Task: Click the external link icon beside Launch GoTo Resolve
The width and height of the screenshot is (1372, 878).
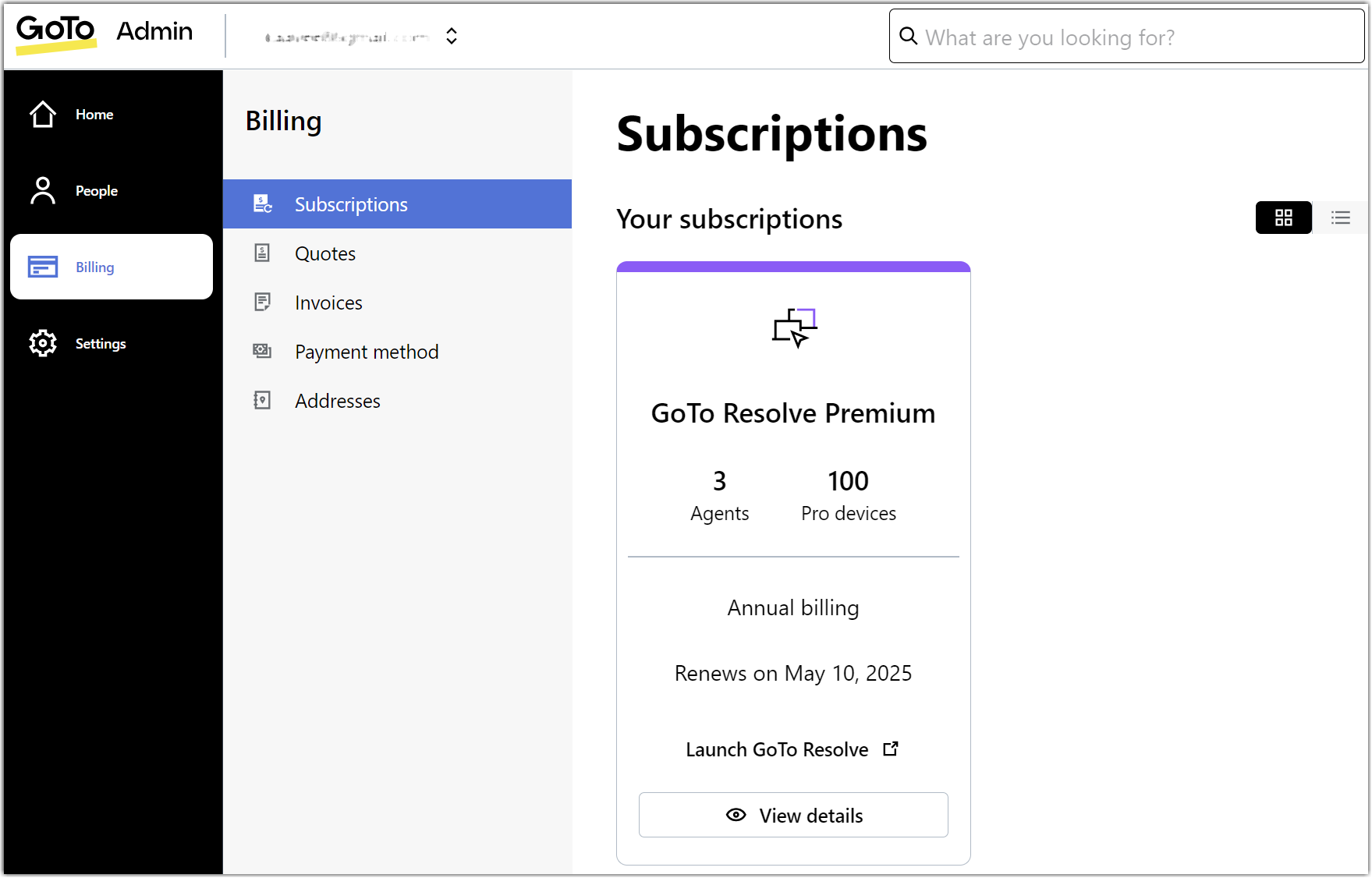Action: 890,748
